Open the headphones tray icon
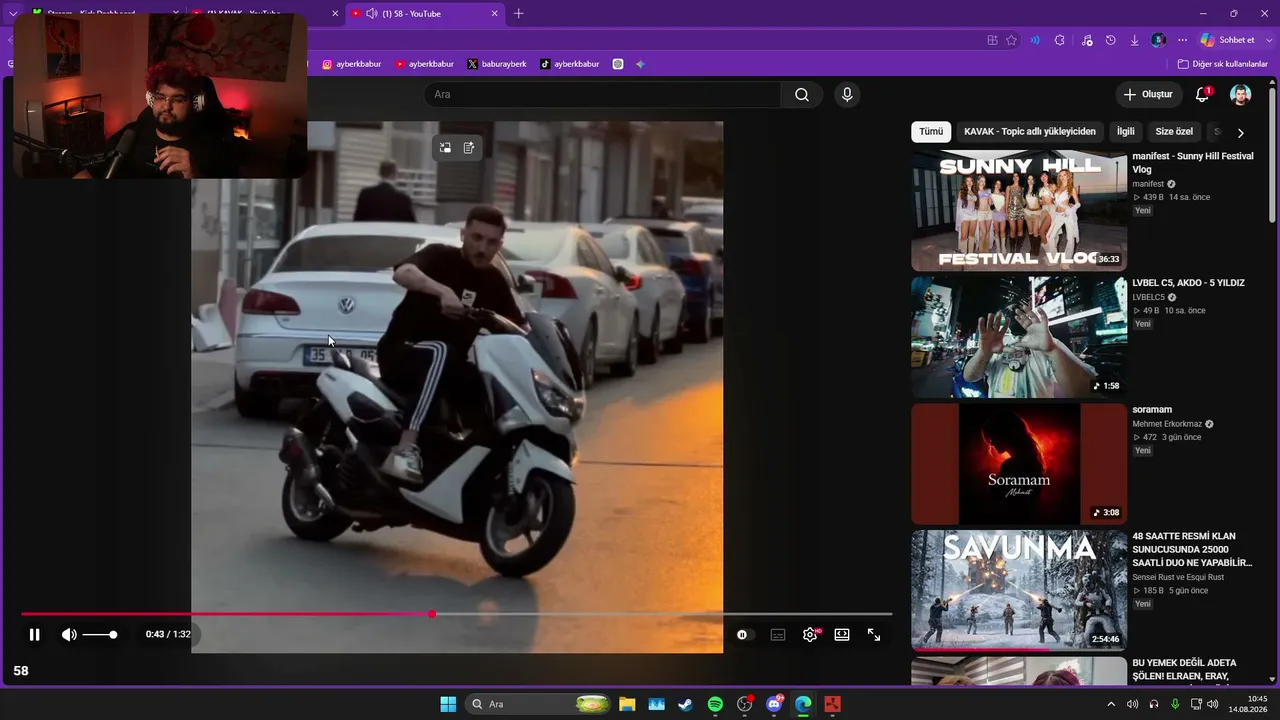1280x720 pixels. click(x=1154, y=704)
